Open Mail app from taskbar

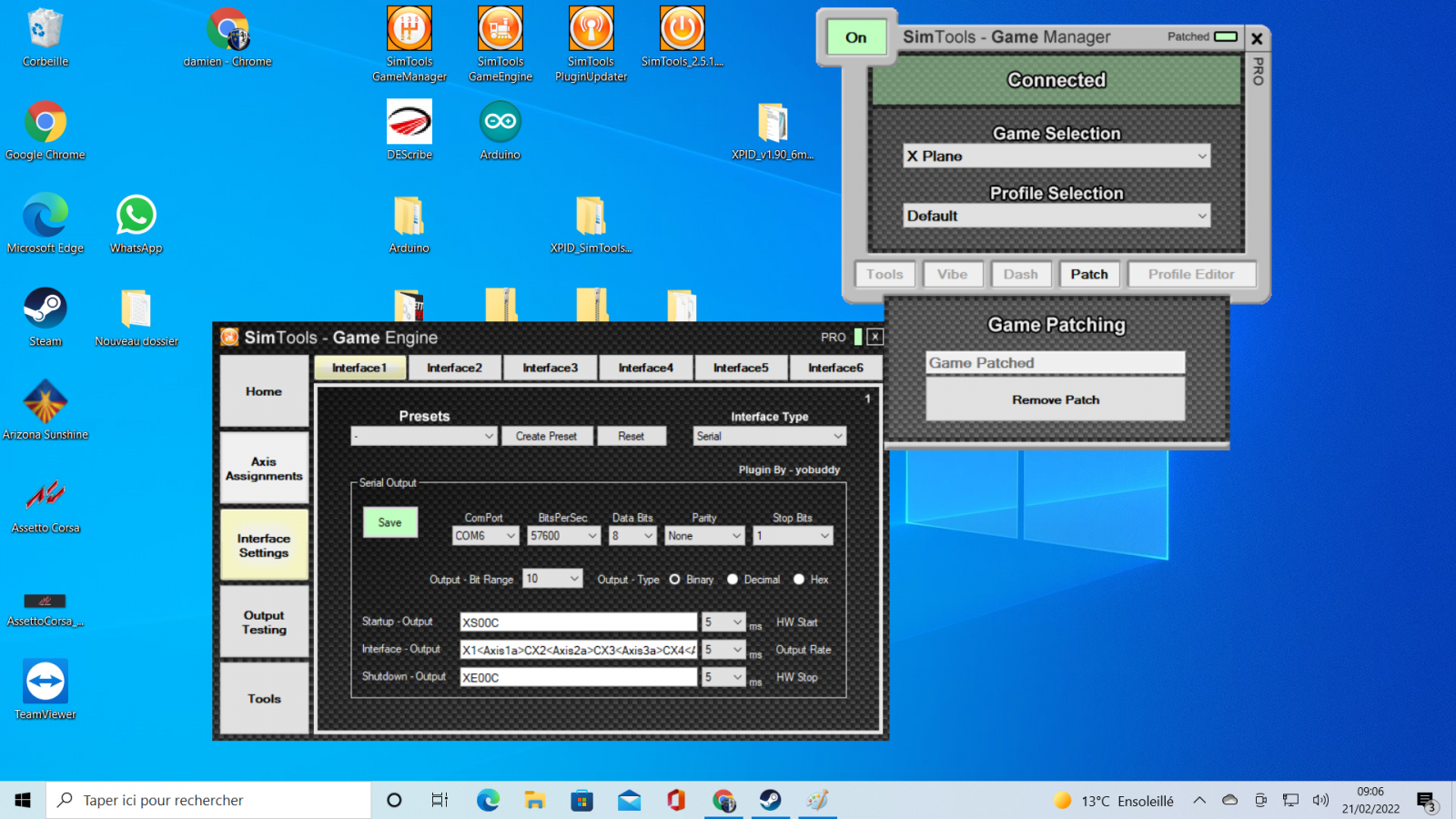pyautogui.click(x=629, y=800)
